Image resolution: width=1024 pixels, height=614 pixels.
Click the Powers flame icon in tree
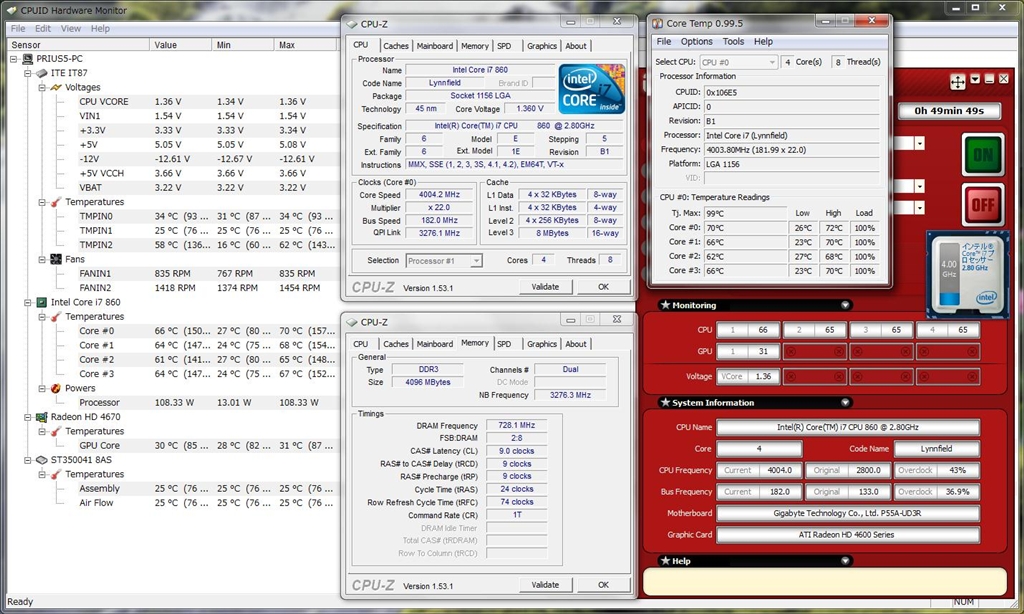pyautogui.click(x=56, y=388)
